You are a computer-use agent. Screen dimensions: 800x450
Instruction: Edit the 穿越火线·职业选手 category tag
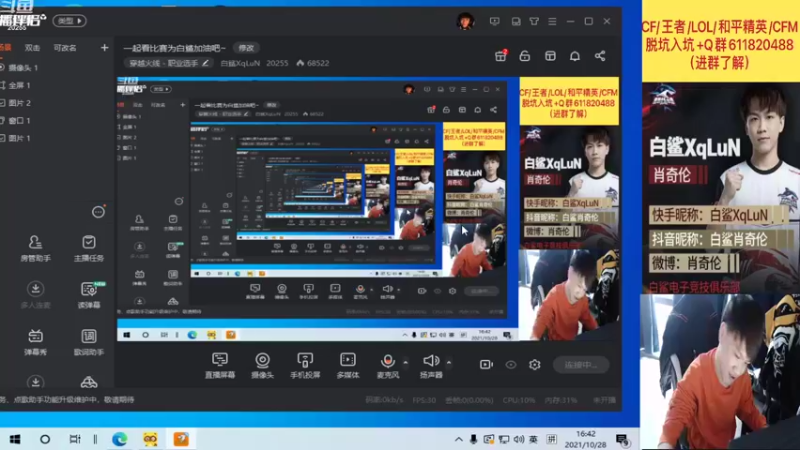[168, 63]
